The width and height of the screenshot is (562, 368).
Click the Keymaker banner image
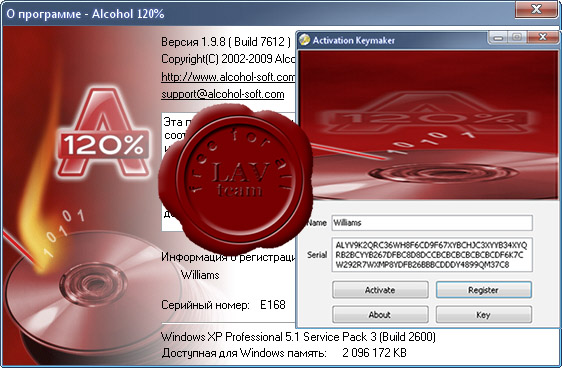coord(428,125)
